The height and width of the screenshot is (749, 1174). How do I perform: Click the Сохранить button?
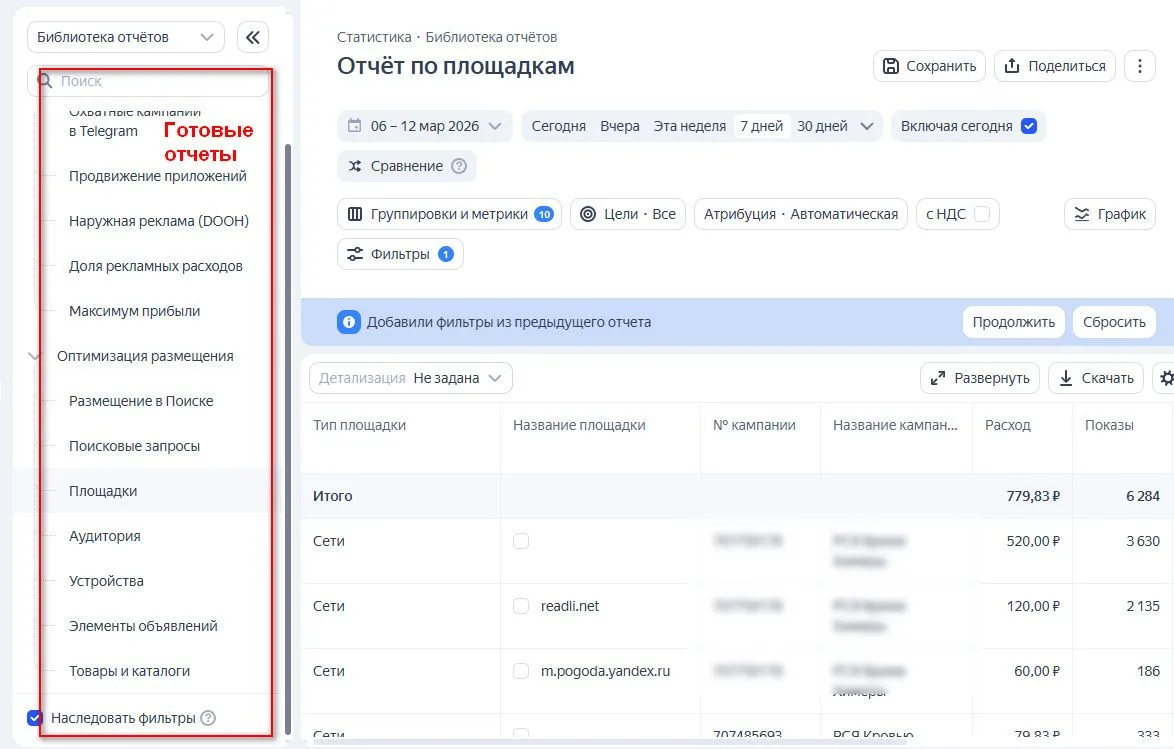tap(929, 66)
